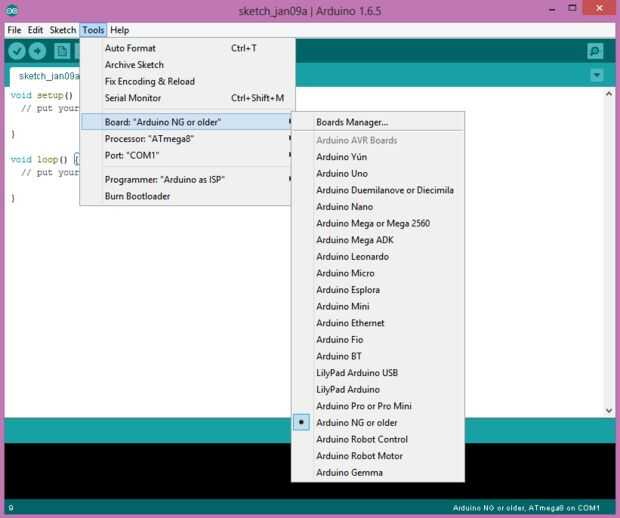Open the File menu

14,30
